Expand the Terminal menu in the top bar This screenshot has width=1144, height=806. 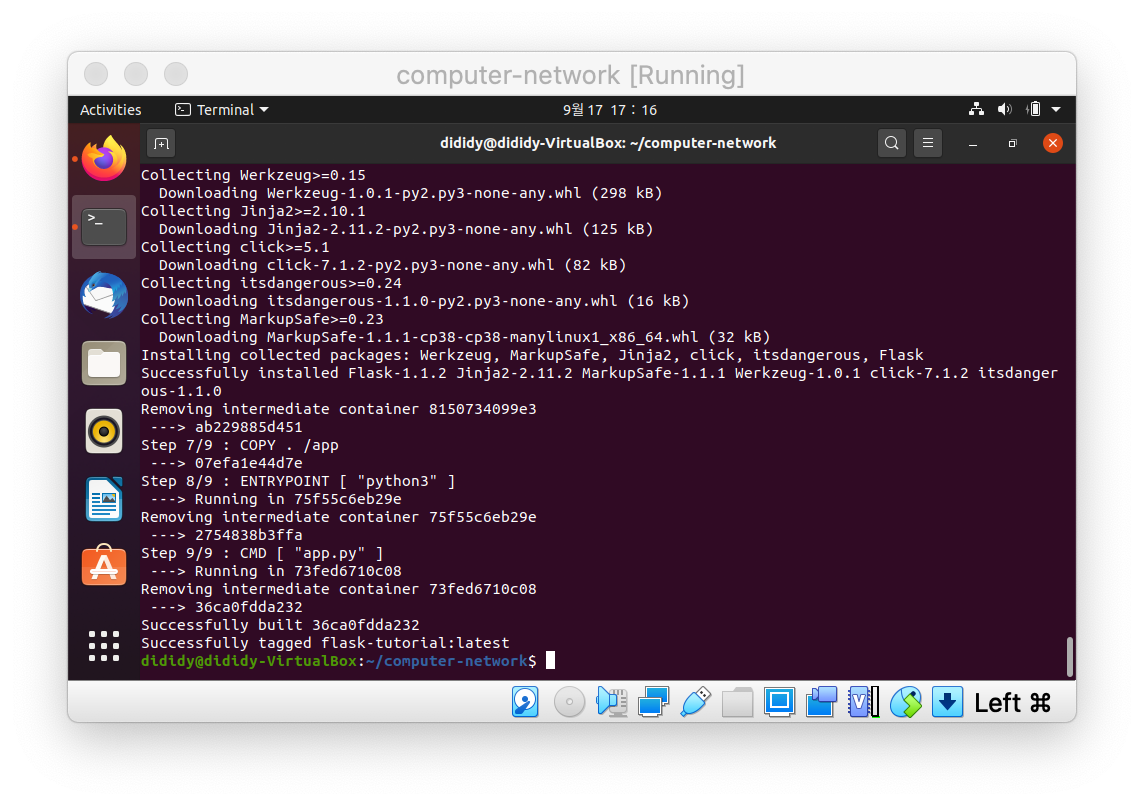pyautogui.click(x=221, y=109)
